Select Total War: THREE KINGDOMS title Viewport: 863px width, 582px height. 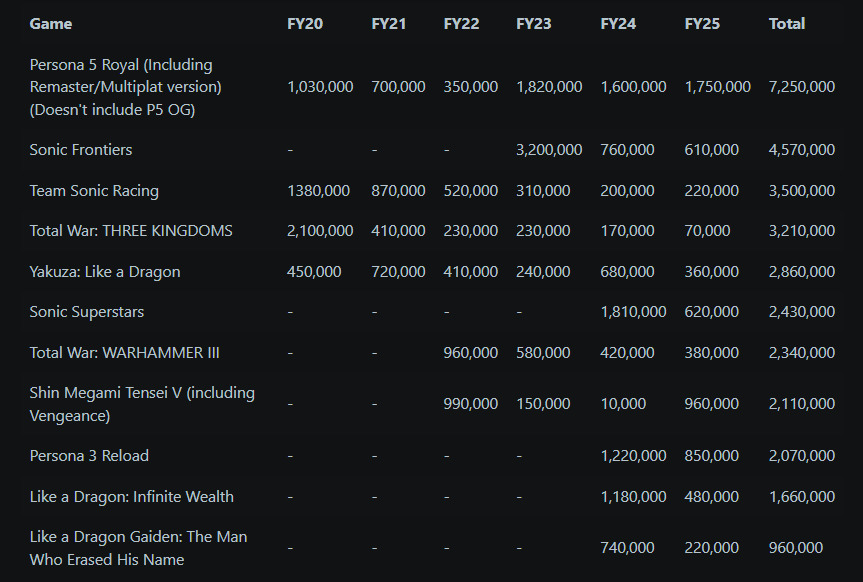click(131, 231)
